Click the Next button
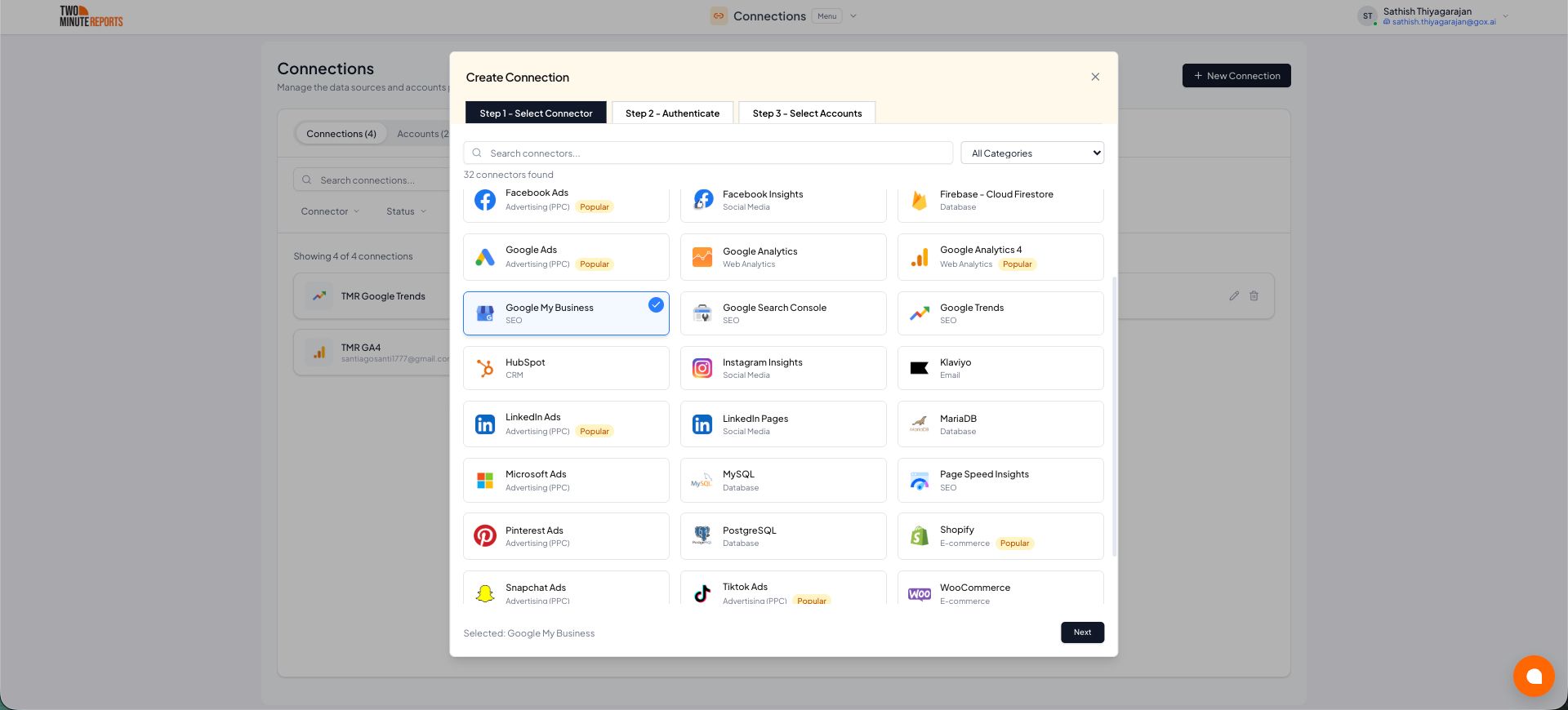The height and width of the screenshot is (710, 1568). pyautogui.click(x=1082, y=632)
